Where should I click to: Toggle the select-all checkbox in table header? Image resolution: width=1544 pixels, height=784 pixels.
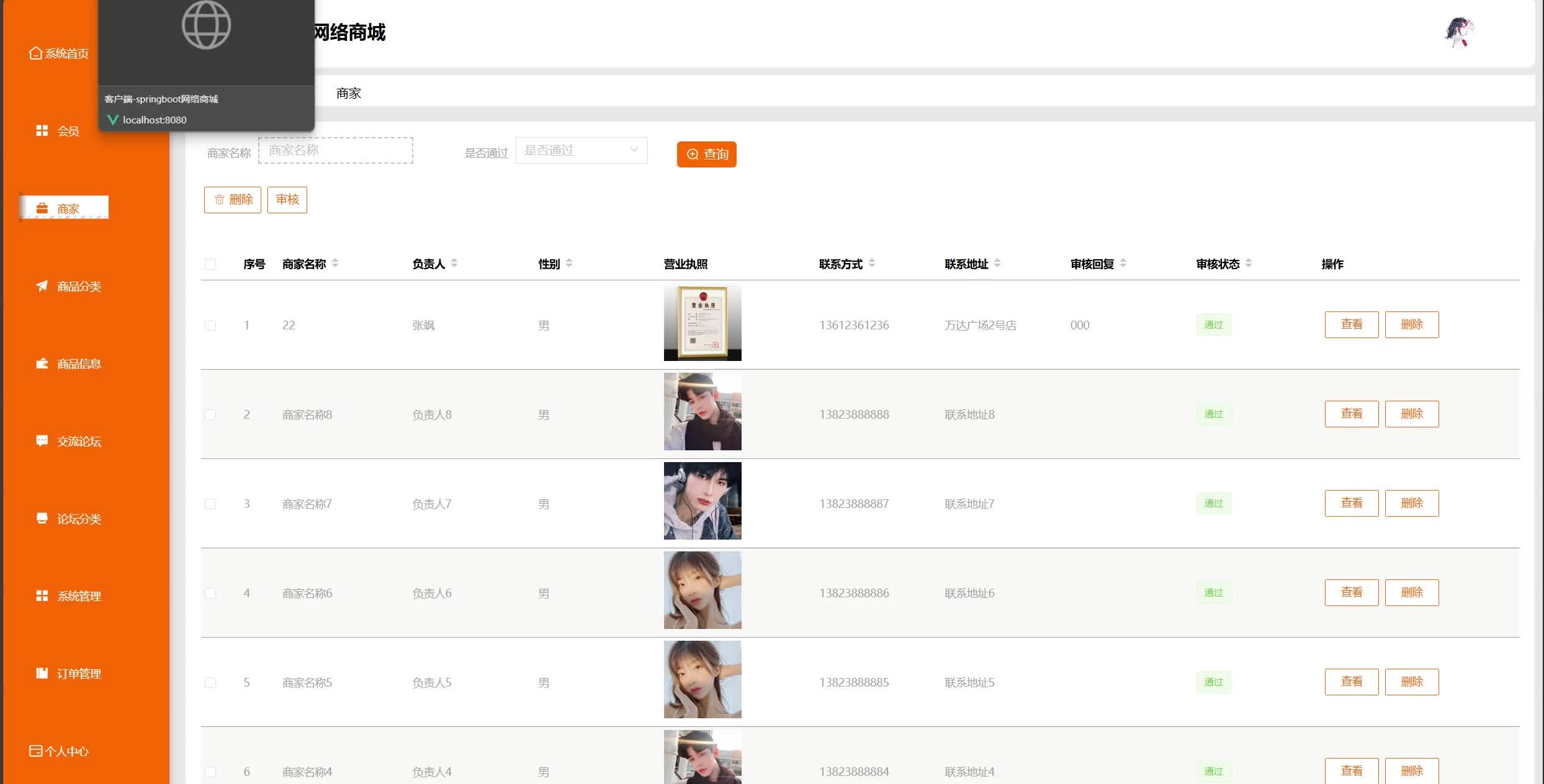coord(210,264)
